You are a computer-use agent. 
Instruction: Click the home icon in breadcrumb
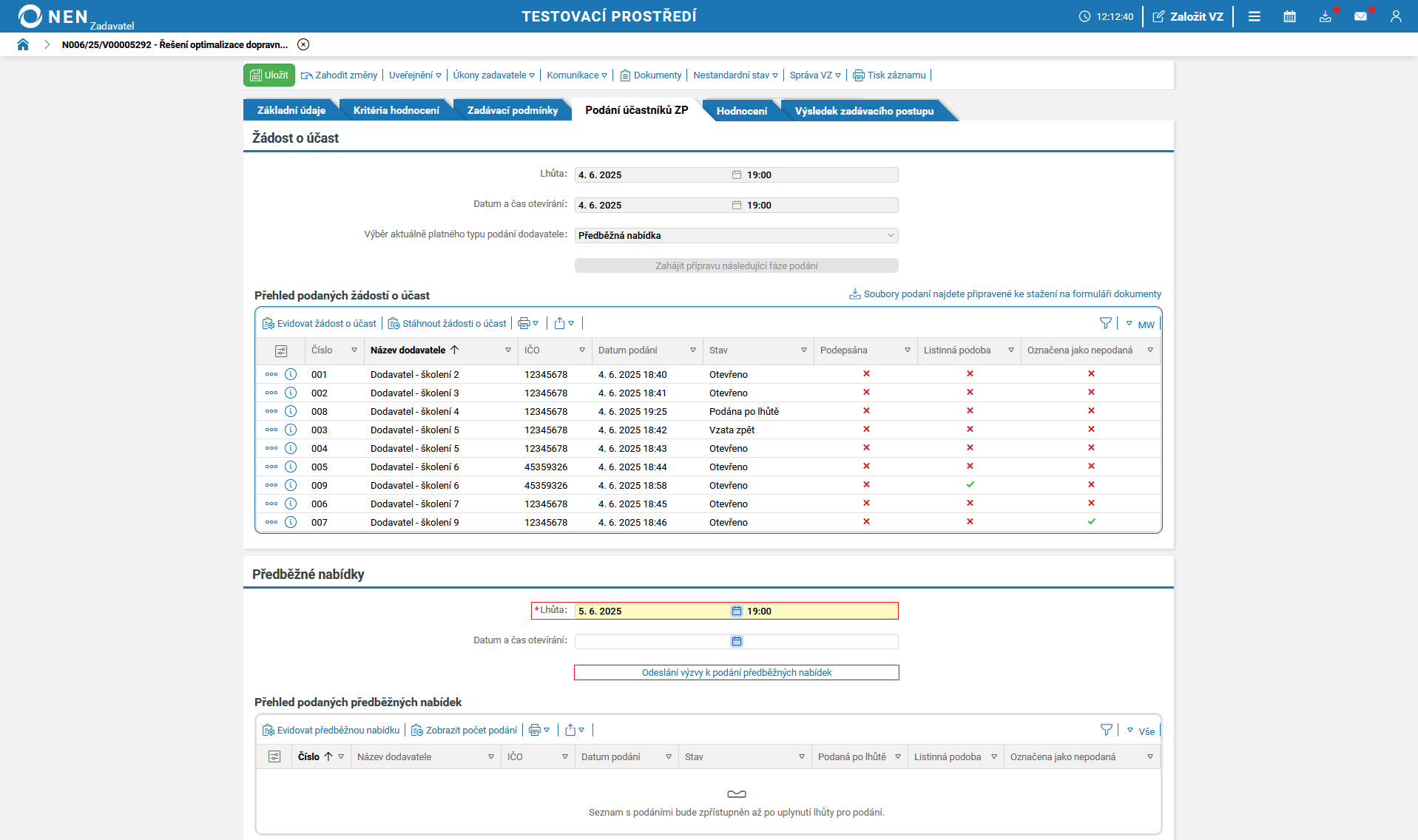(x=23, y=44)
